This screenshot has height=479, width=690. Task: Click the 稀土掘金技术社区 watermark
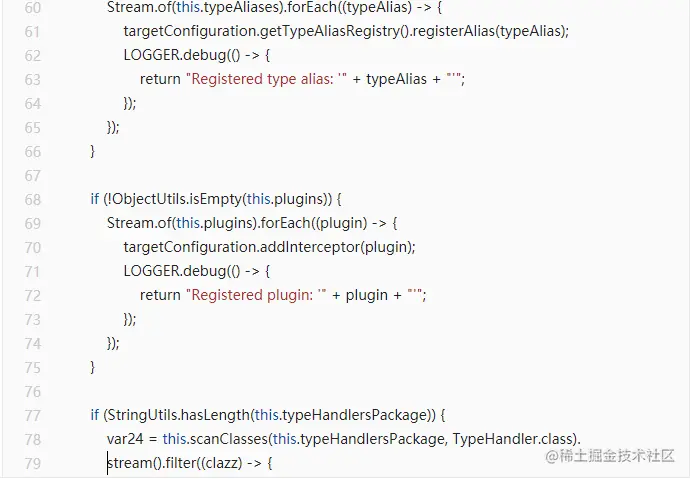click(610, 455)
